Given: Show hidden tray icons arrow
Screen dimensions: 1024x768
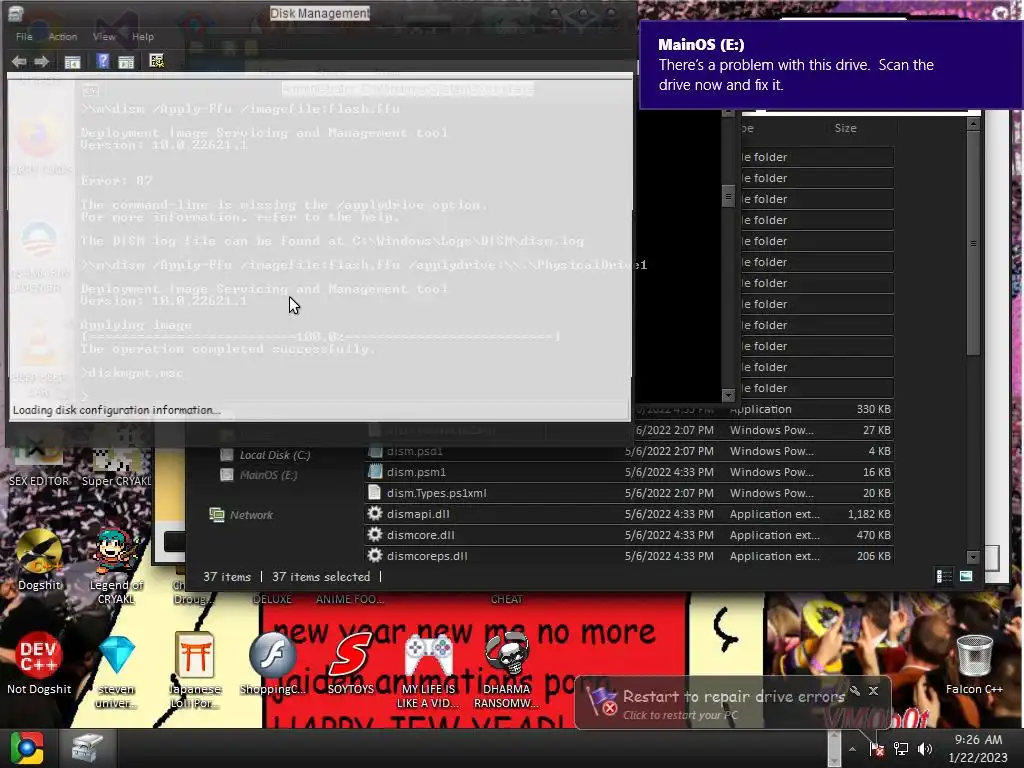Looking at the screenshot, I should coord(852,749).
